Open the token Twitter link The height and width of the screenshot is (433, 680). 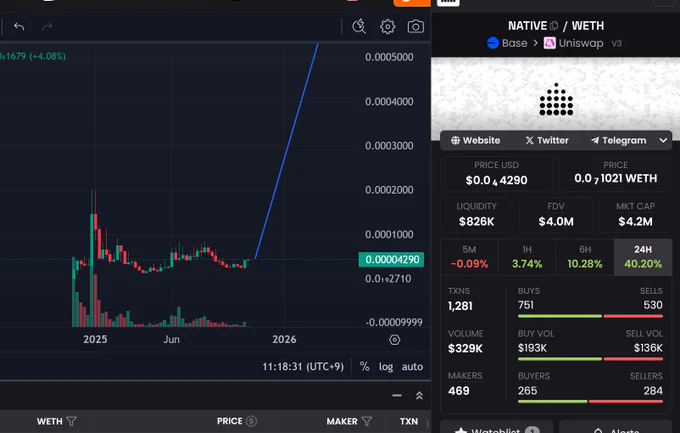click(547, 140)
